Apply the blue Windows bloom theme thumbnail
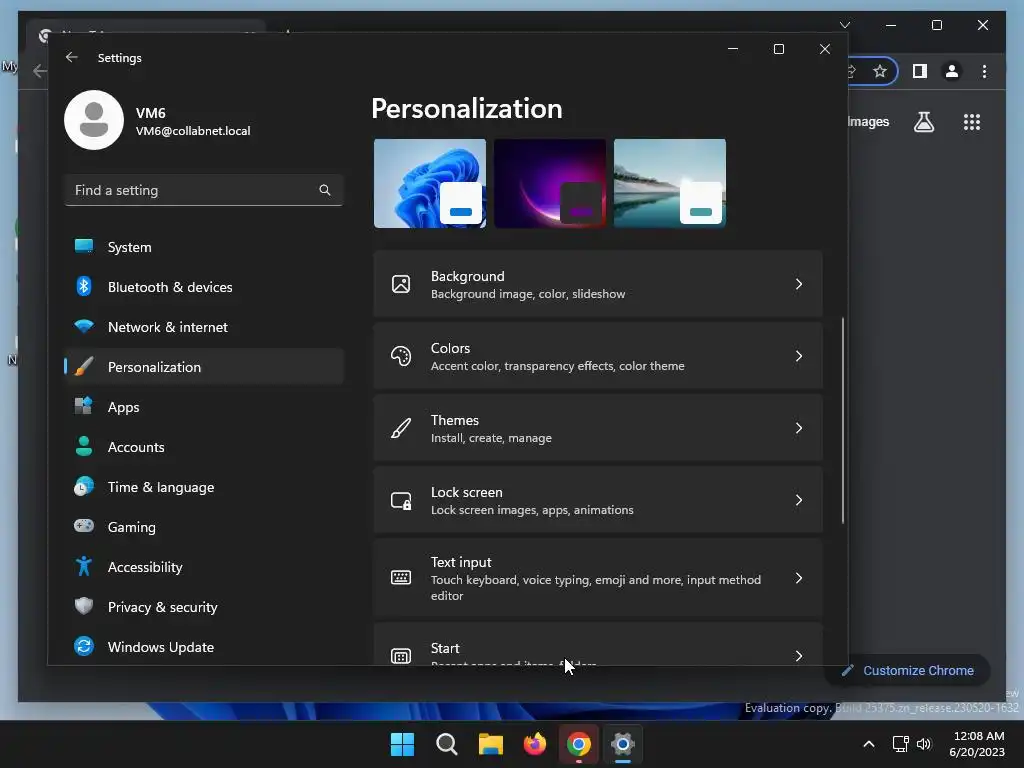Viewport: 1024px width, 768px height. pyautogui.click(x=430, y=184)
